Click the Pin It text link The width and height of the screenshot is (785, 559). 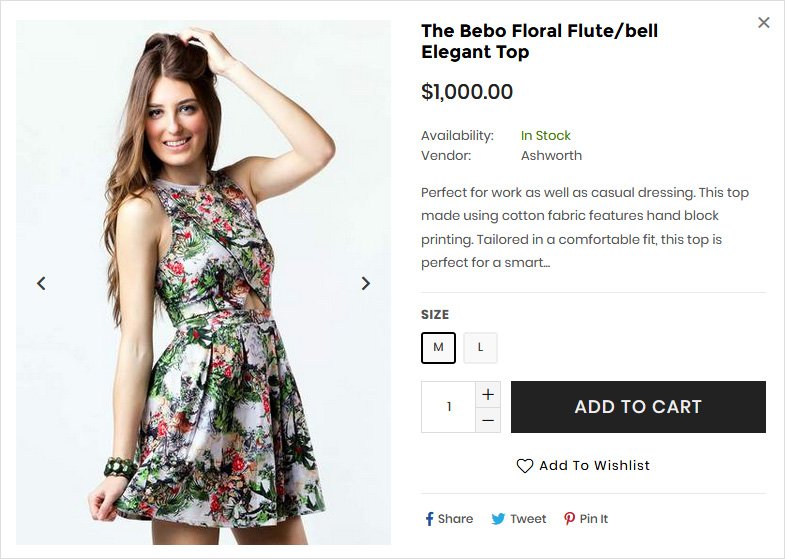pos(594,519)
